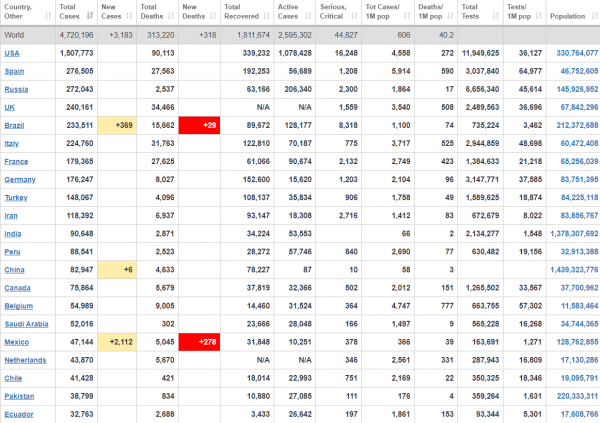Sort the table by New Cases arrows
The image size is (600, 423).
[129, 16]
